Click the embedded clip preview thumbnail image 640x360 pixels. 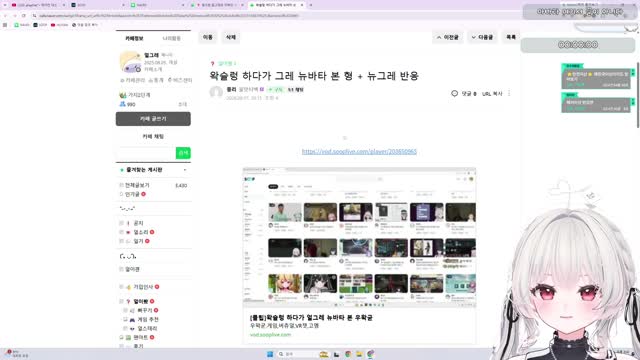click(359, 237)
